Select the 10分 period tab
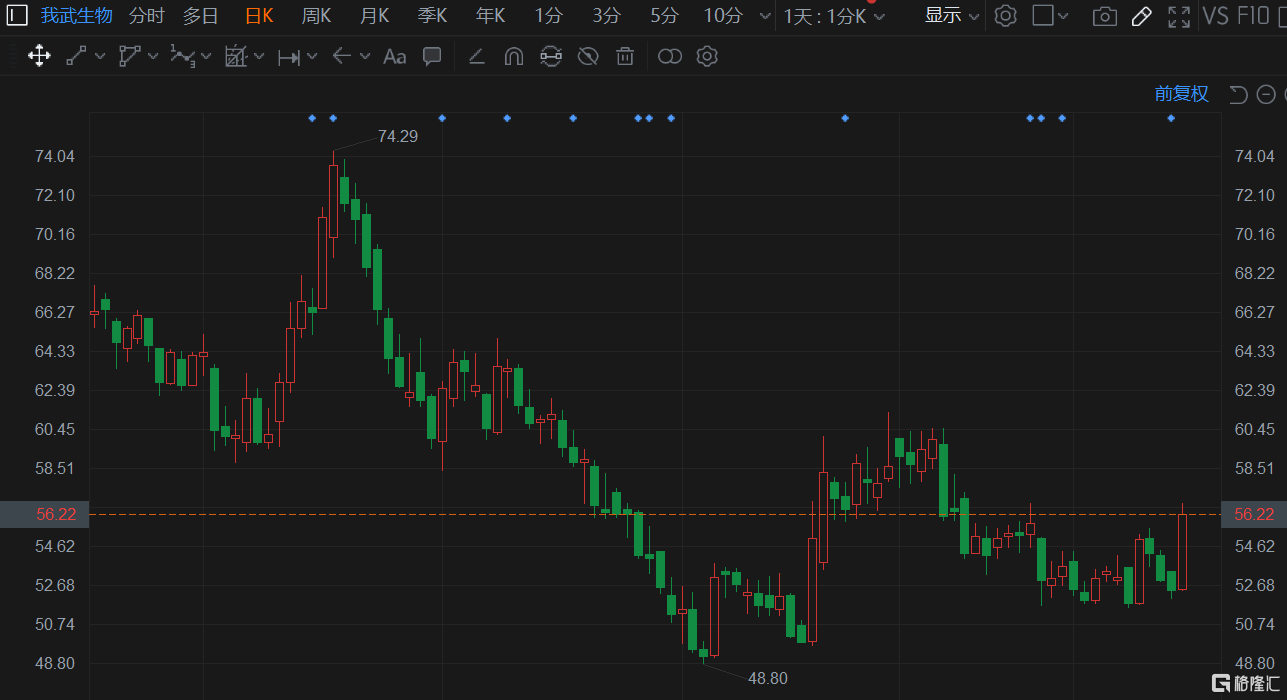This screenshot has height=700, width=1287. coord(723,16)
